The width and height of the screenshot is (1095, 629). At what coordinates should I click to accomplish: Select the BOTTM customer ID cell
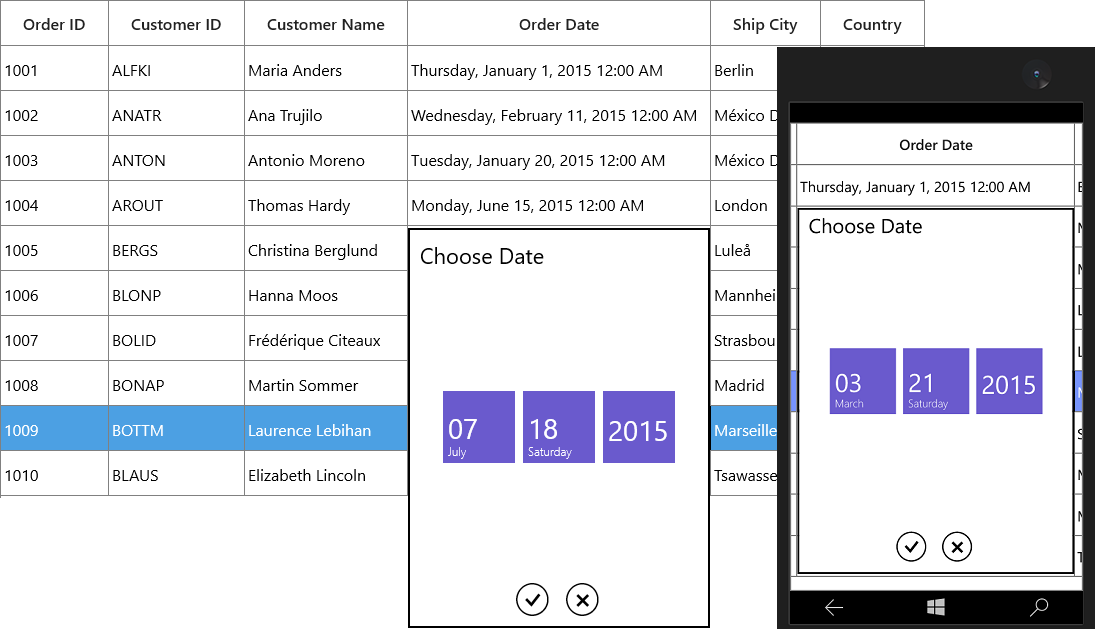pyautogui.click(x=176, y=429)
